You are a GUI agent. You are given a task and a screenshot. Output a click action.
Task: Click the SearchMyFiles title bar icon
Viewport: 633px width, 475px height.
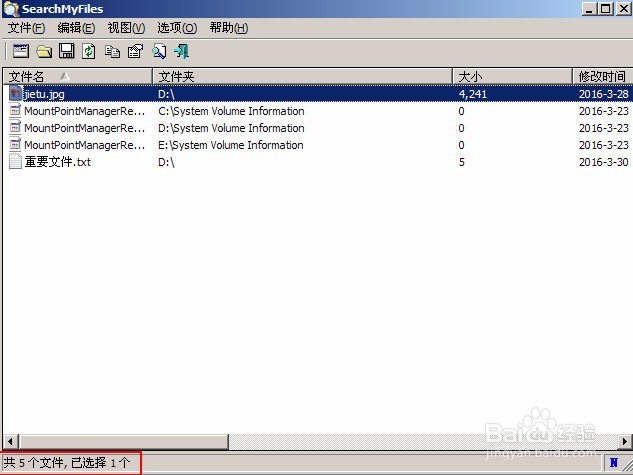click(11, 9)
